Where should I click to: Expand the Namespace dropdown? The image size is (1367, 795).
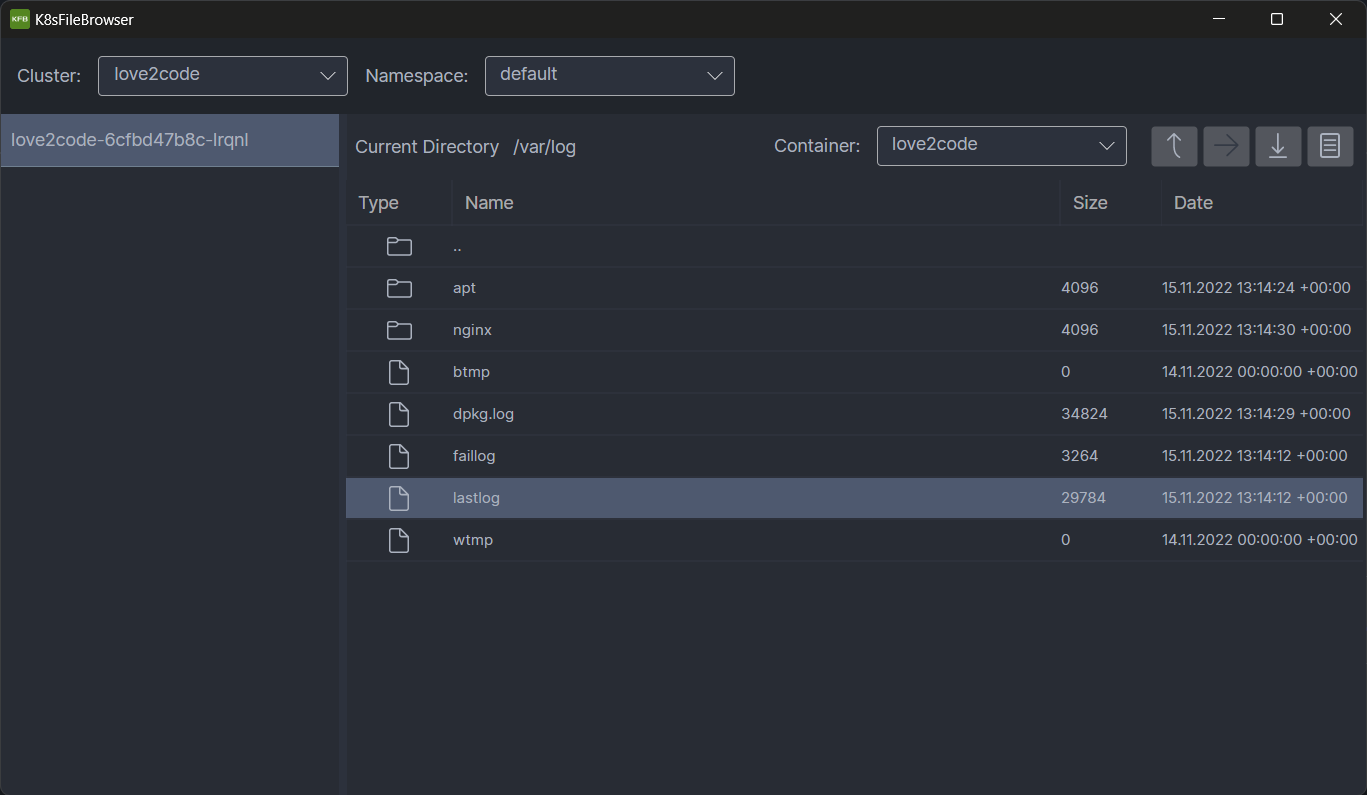[x=609, y=76]
